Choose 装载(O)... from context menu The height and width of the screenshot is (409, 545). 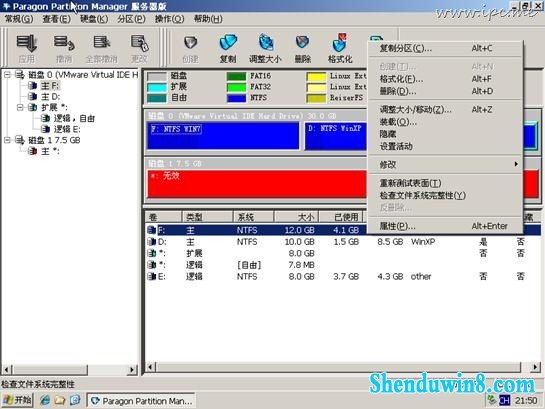click(445, 122)
